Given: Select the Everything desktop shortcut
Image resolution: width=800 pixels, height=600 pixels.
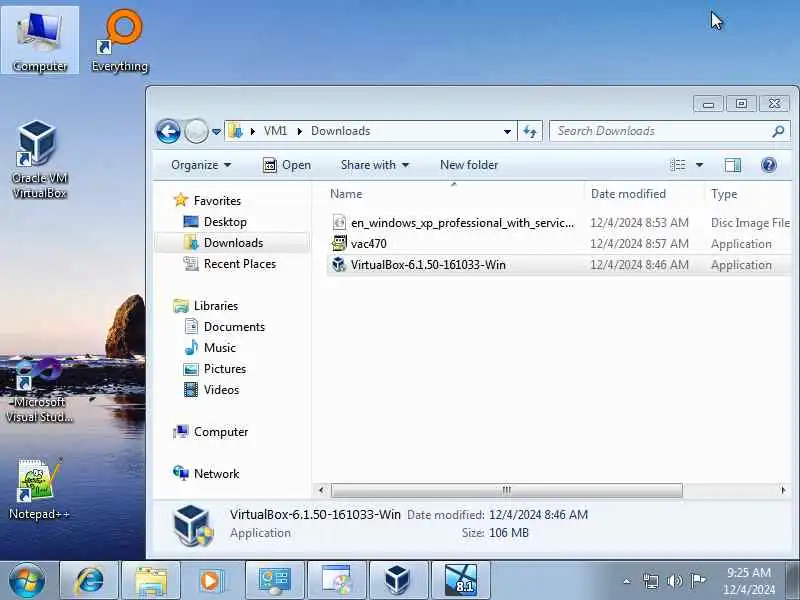Looking at the screenshot, I should 120,41.
